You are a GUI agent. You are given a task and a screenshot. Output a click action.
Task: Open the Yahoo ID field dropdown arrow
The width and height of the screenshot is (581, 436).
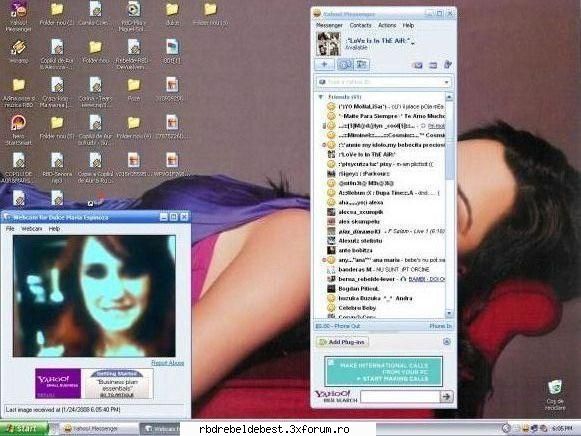pyautogui.click(x=446, y=82)
